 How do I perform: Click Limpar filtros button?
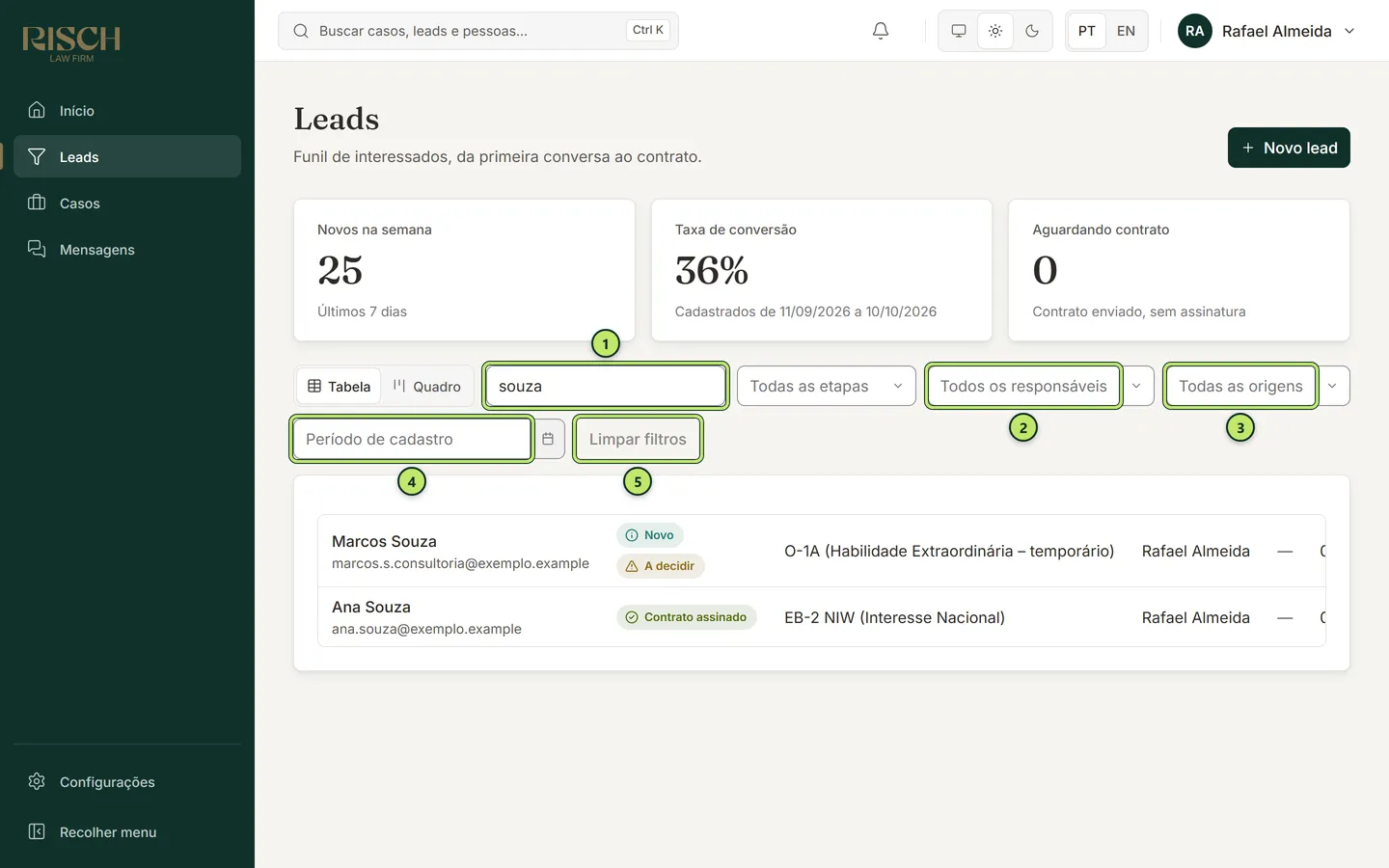click(x=638, y=439)
